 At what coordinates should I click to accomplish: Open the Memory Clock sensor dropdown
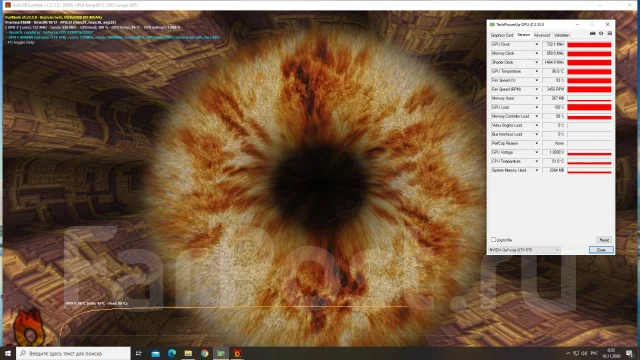tap(536, 53)
